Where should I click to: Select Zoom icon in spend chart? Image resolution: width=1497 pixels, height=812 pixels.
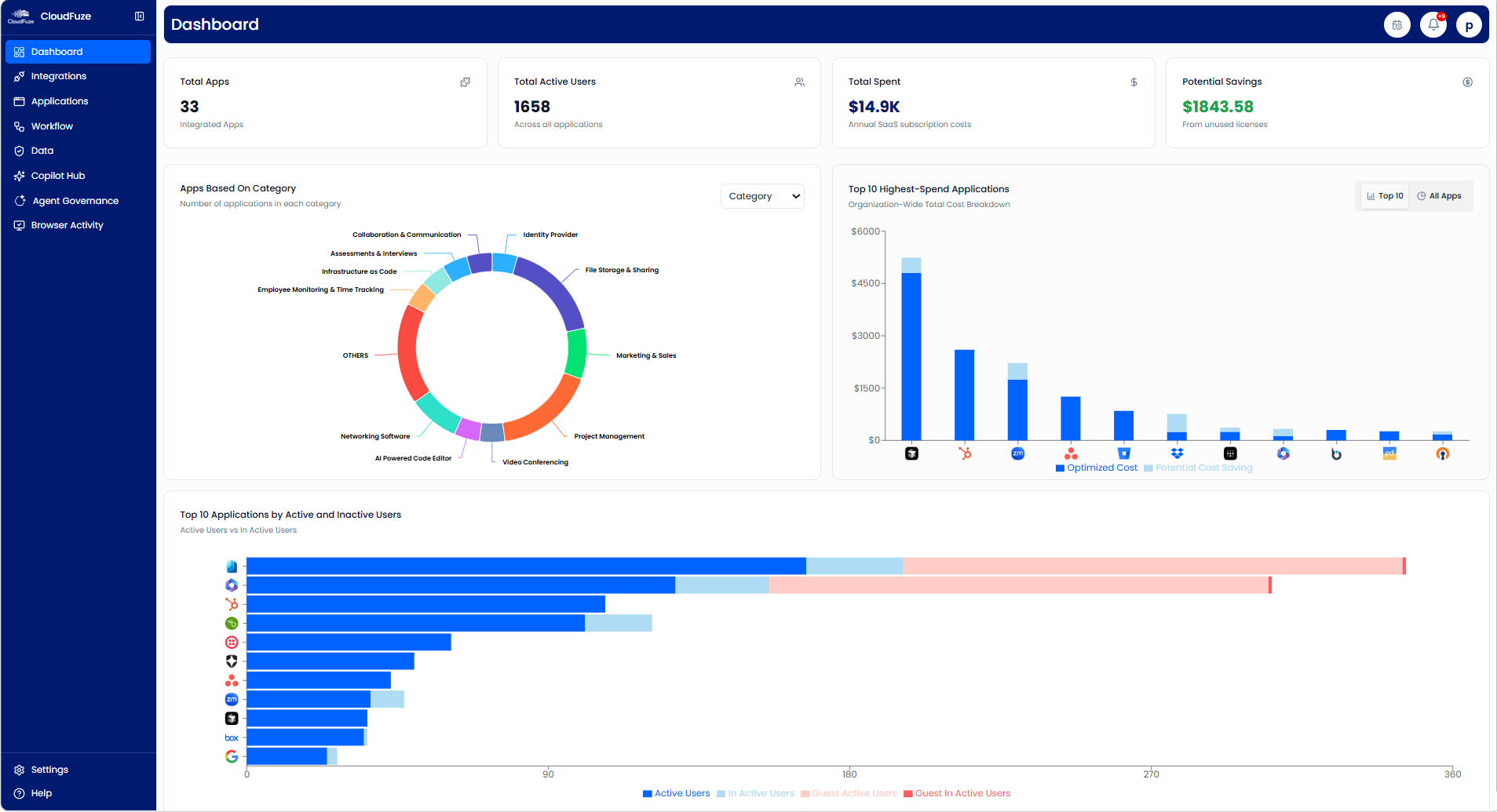pos(1018,453)
